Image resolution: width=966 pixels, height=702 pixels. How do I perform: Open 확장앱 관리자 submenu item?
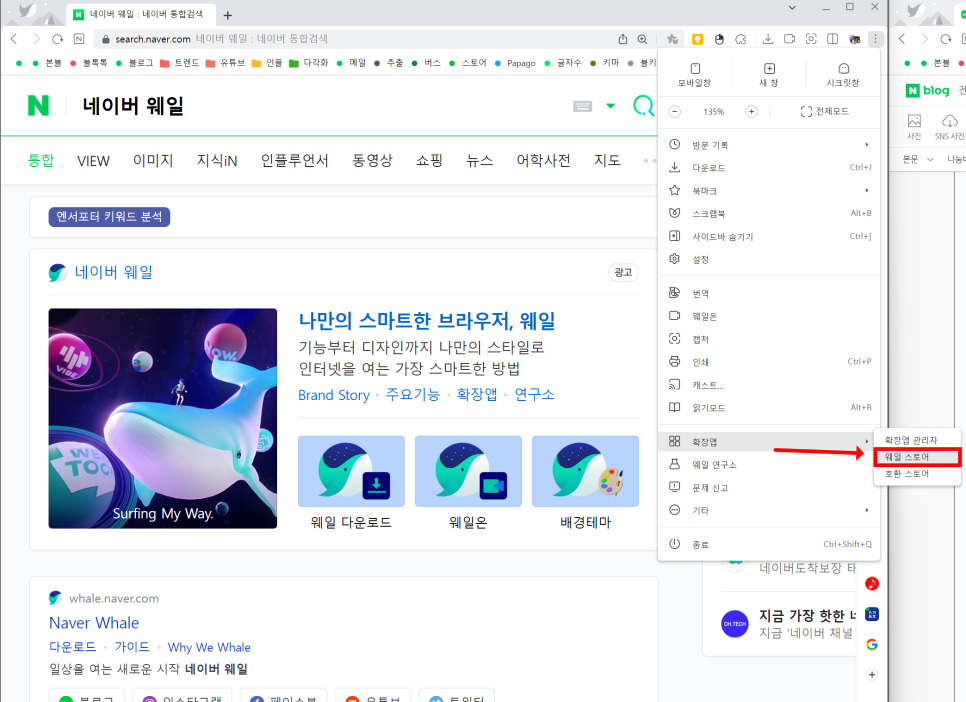pos(917,440)
